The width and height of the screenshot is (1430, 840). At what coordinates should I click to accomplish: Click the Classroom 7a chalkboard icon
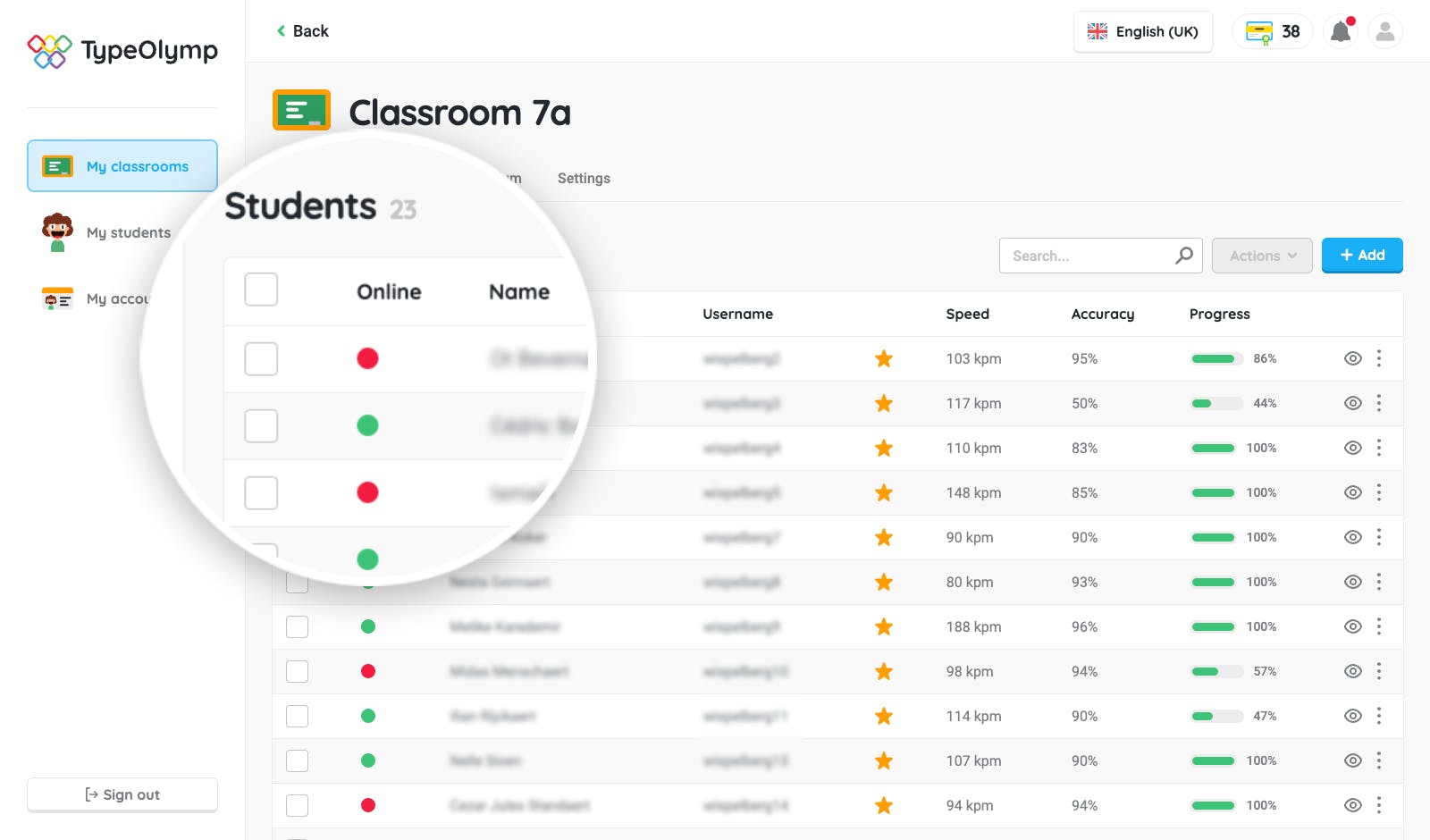(x=302, y=110)
